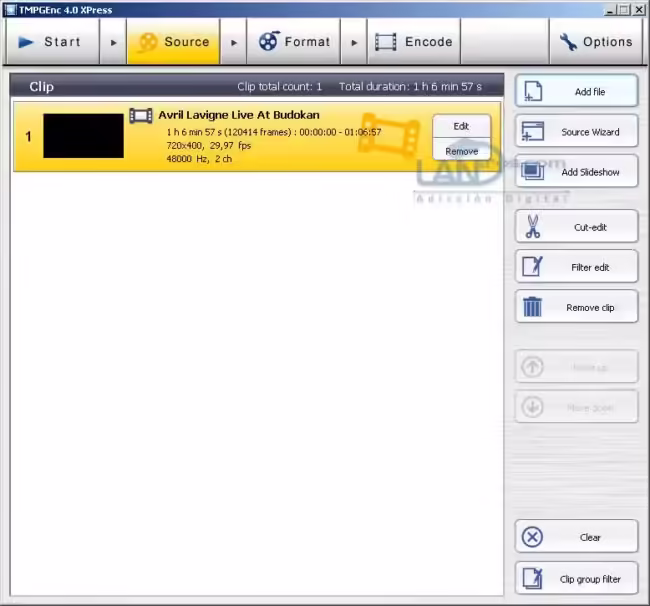This screenshot has width=650, height=606.
Task: Close the TMPGEnc window
Action: click(639, 10)
